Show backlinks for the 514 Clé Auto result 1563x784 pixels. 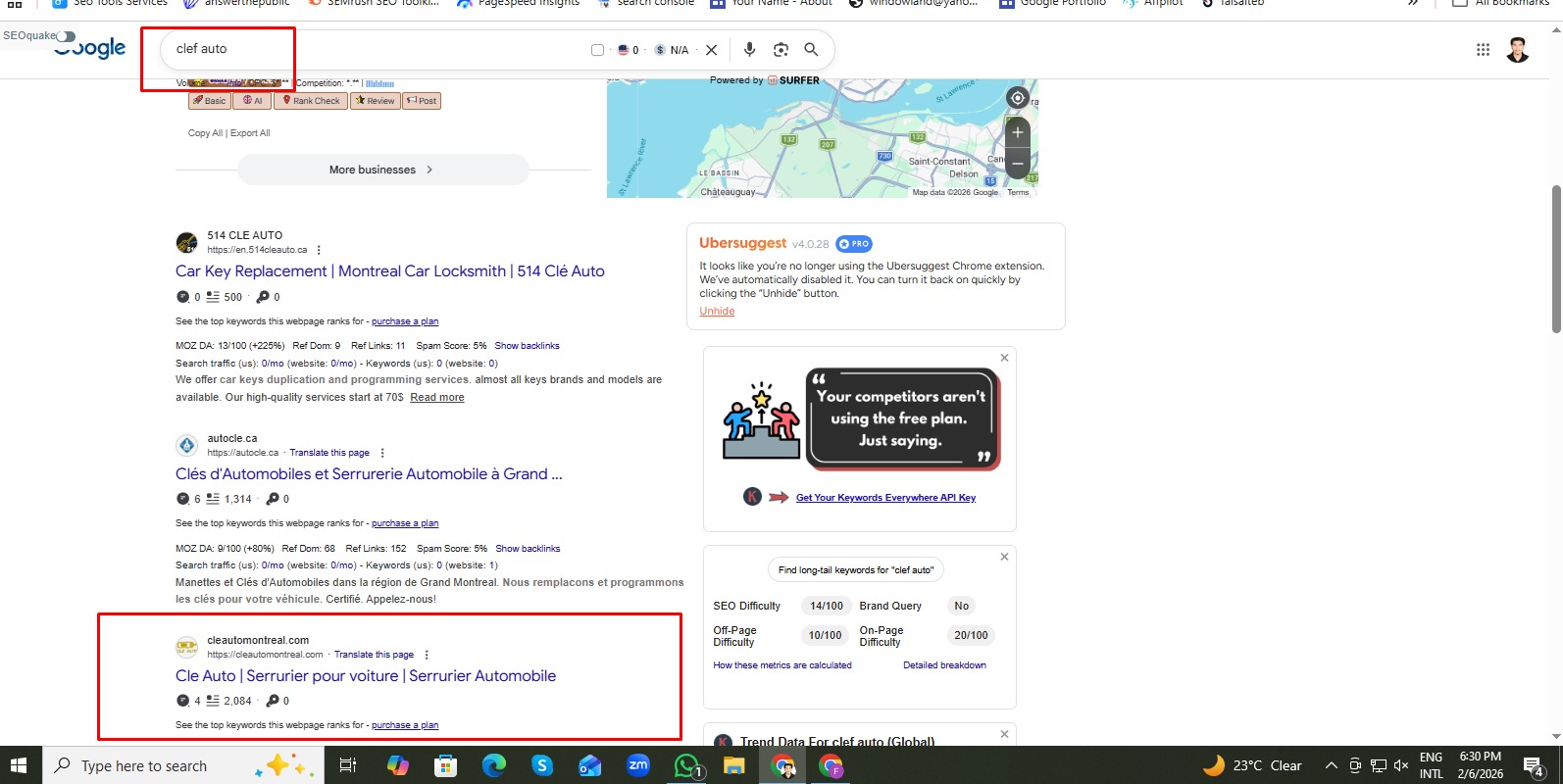pos(528,346)
